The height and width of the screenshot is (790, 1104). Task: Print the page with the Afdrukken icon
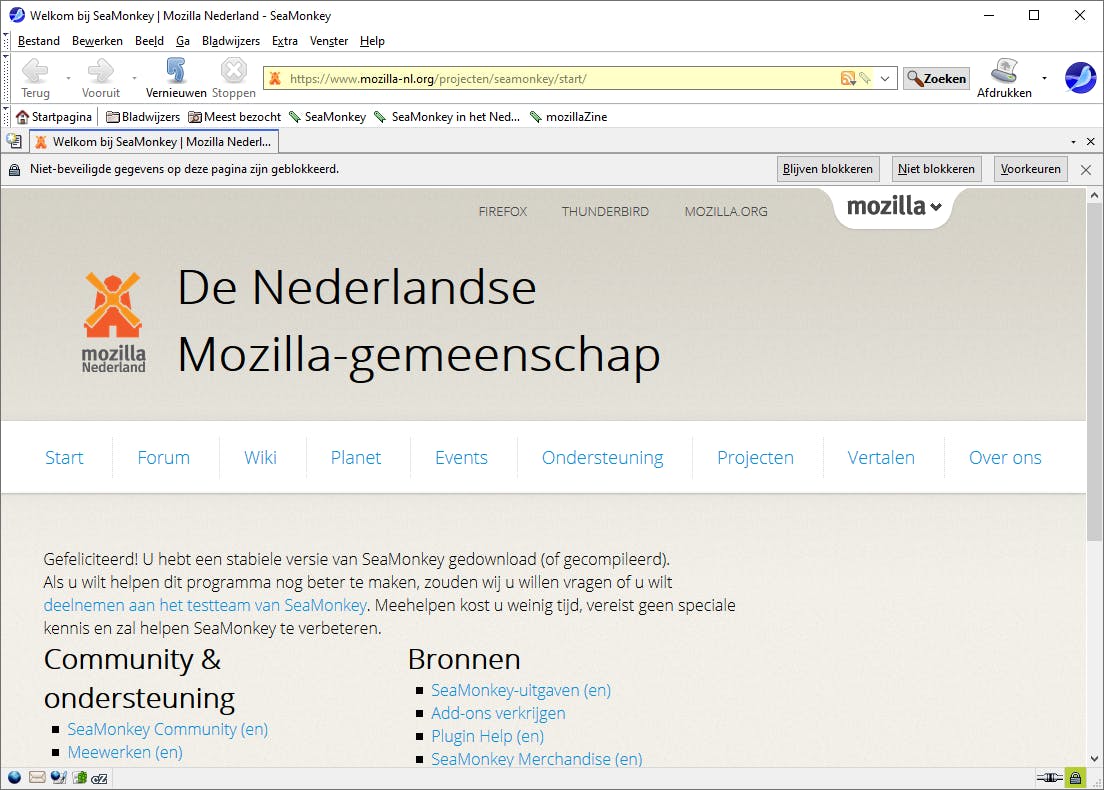pyautogui.click(x=1004, y=70)
